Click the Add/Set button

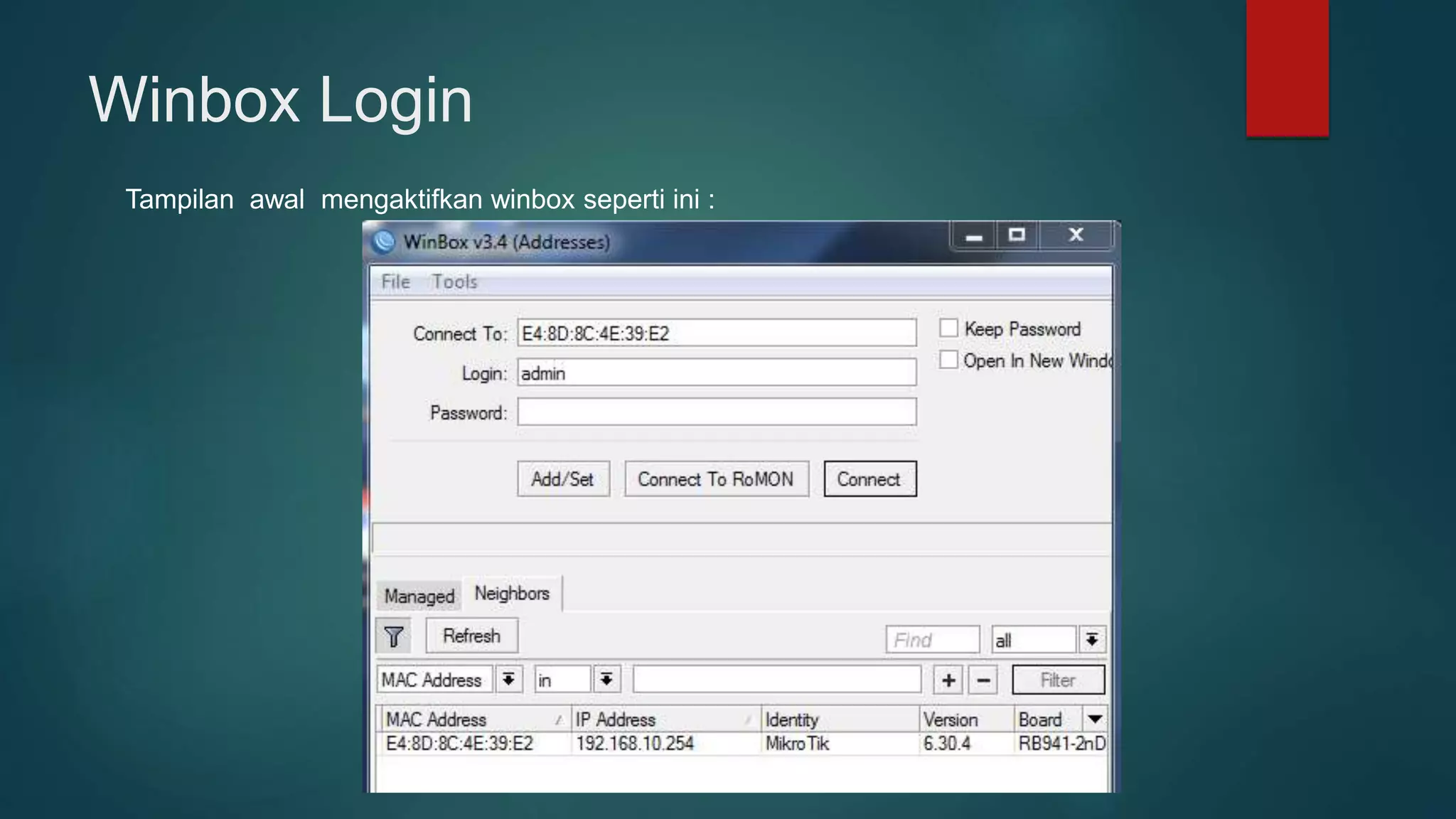pos(563,479)
